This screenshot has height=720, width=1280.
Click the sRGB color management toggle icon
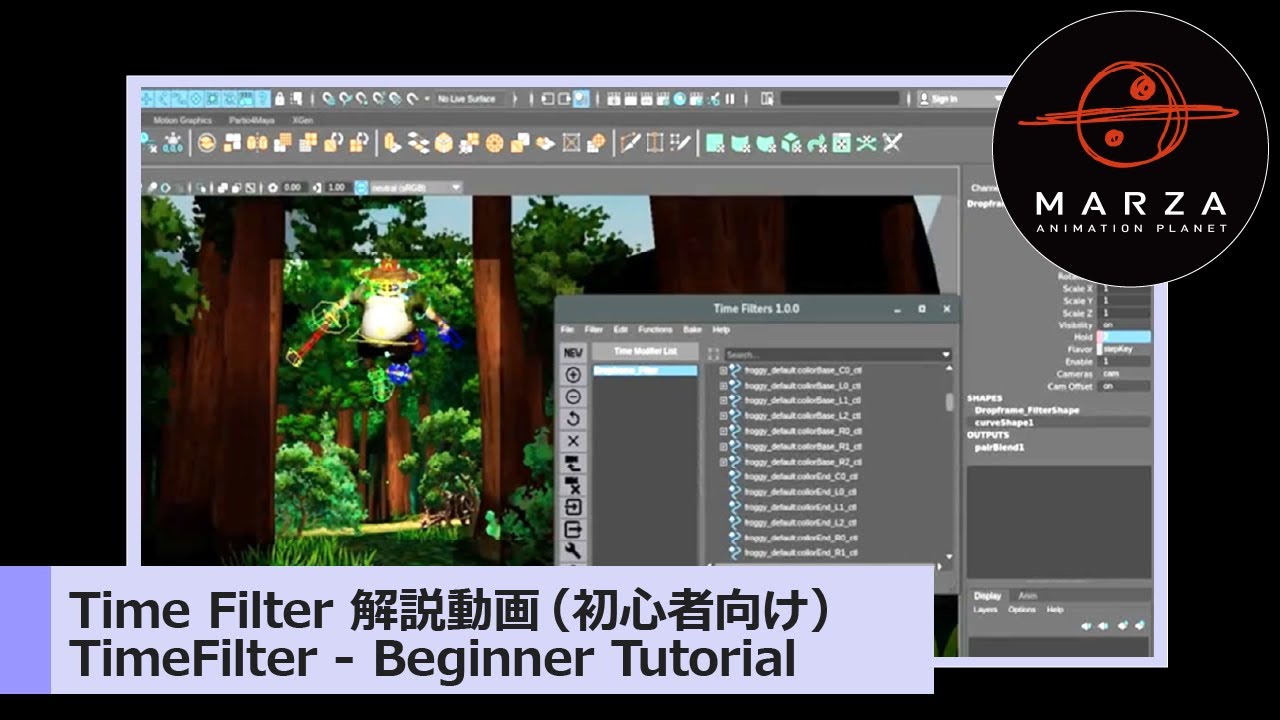tap(361, 187)
